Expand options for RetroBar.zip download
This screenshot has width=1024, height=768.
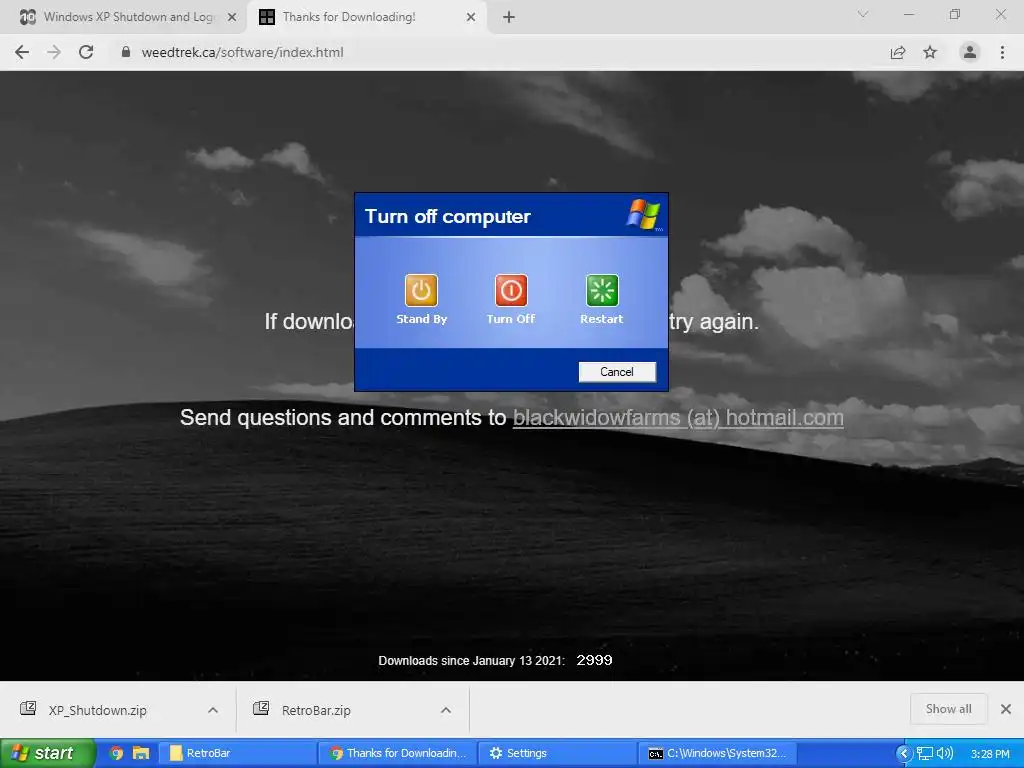tap(446, 710)
